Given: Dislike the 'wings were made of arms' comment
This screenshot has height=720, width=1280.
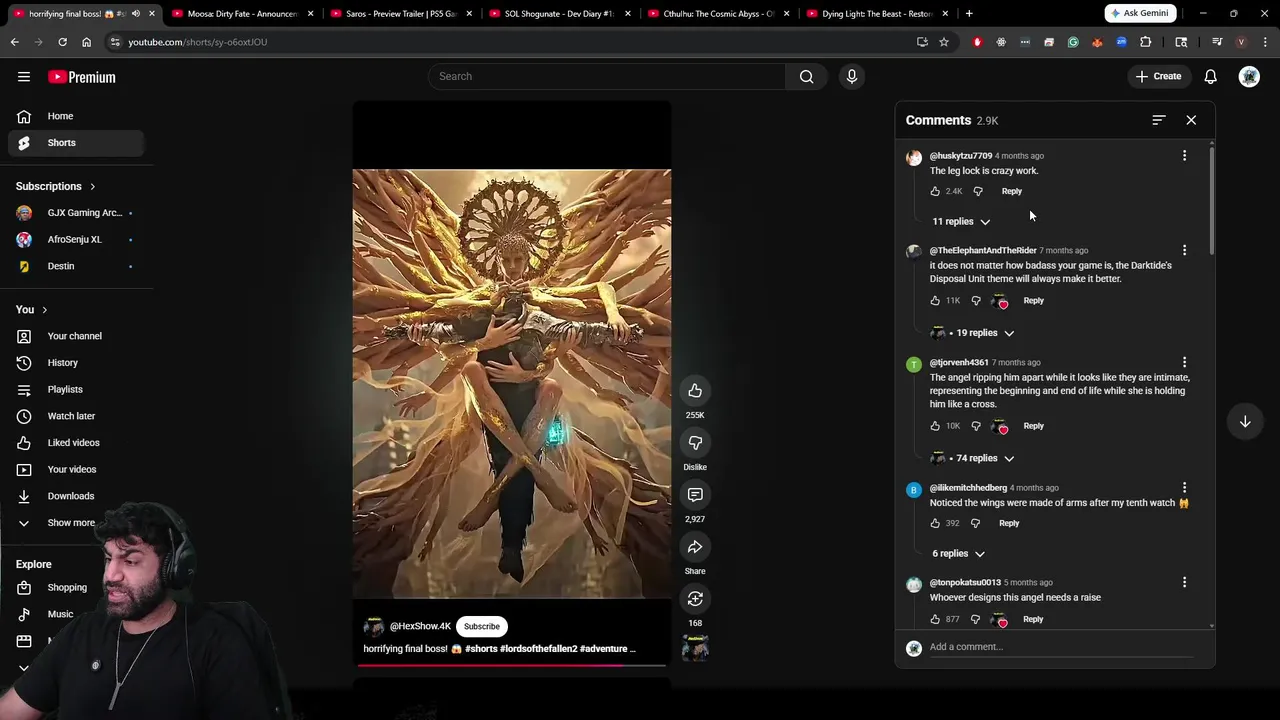Looking at the screenshot, I should 975,523.
